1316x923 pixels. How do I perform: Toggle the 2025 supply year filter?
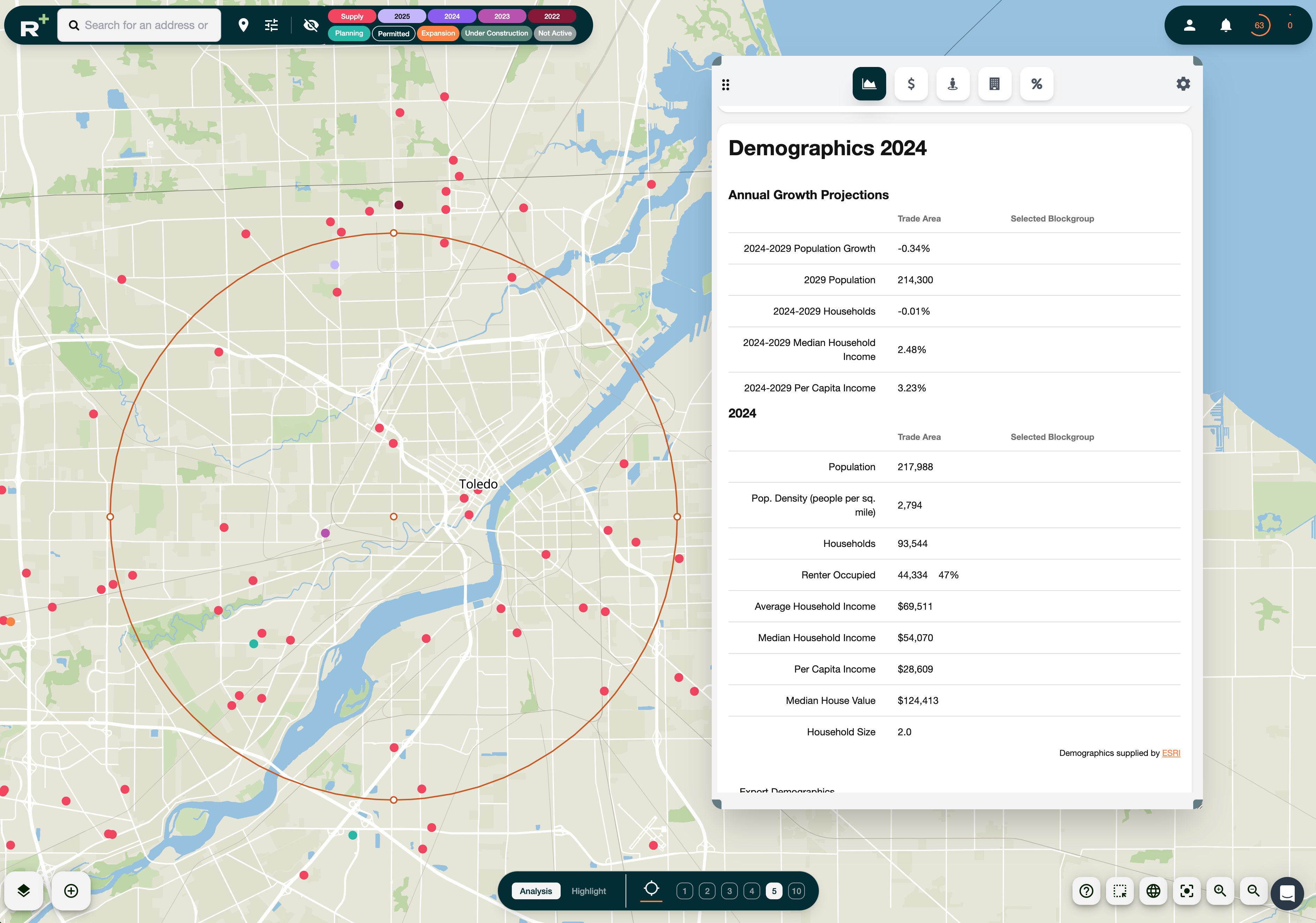[402, 17]
